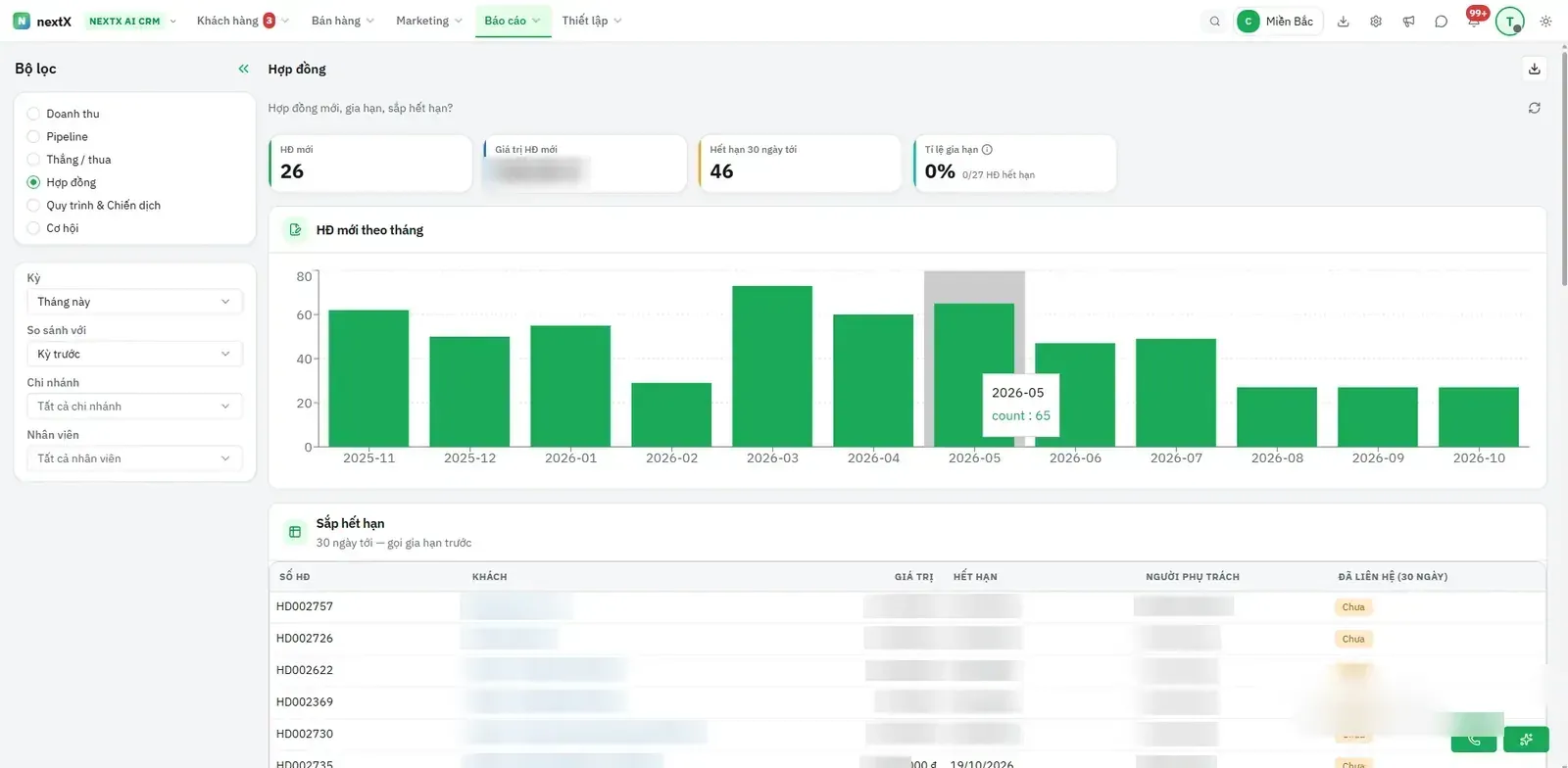
Task: Open the Bán hàng menu
Action: (x=342, y=21)
